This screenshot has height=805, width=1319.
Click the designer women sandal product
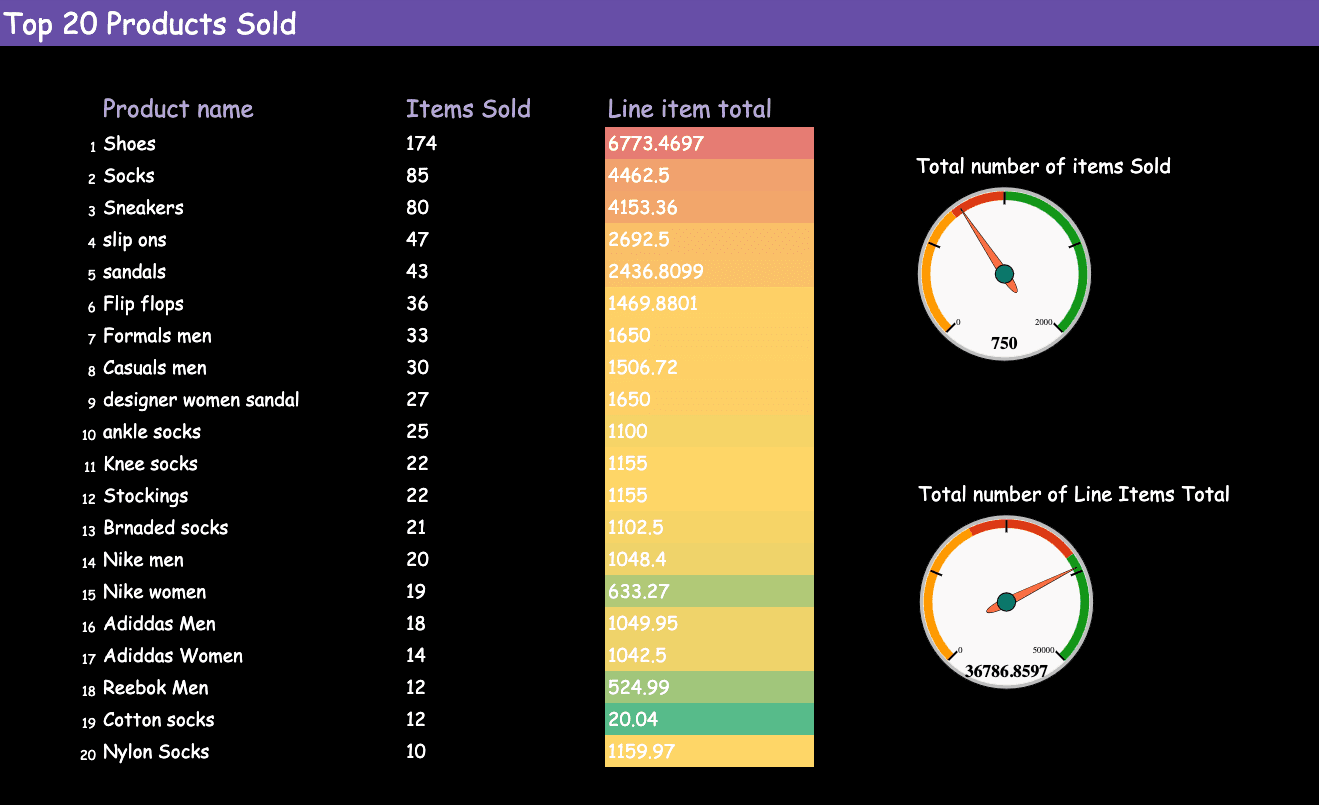(x=201, y=400)
